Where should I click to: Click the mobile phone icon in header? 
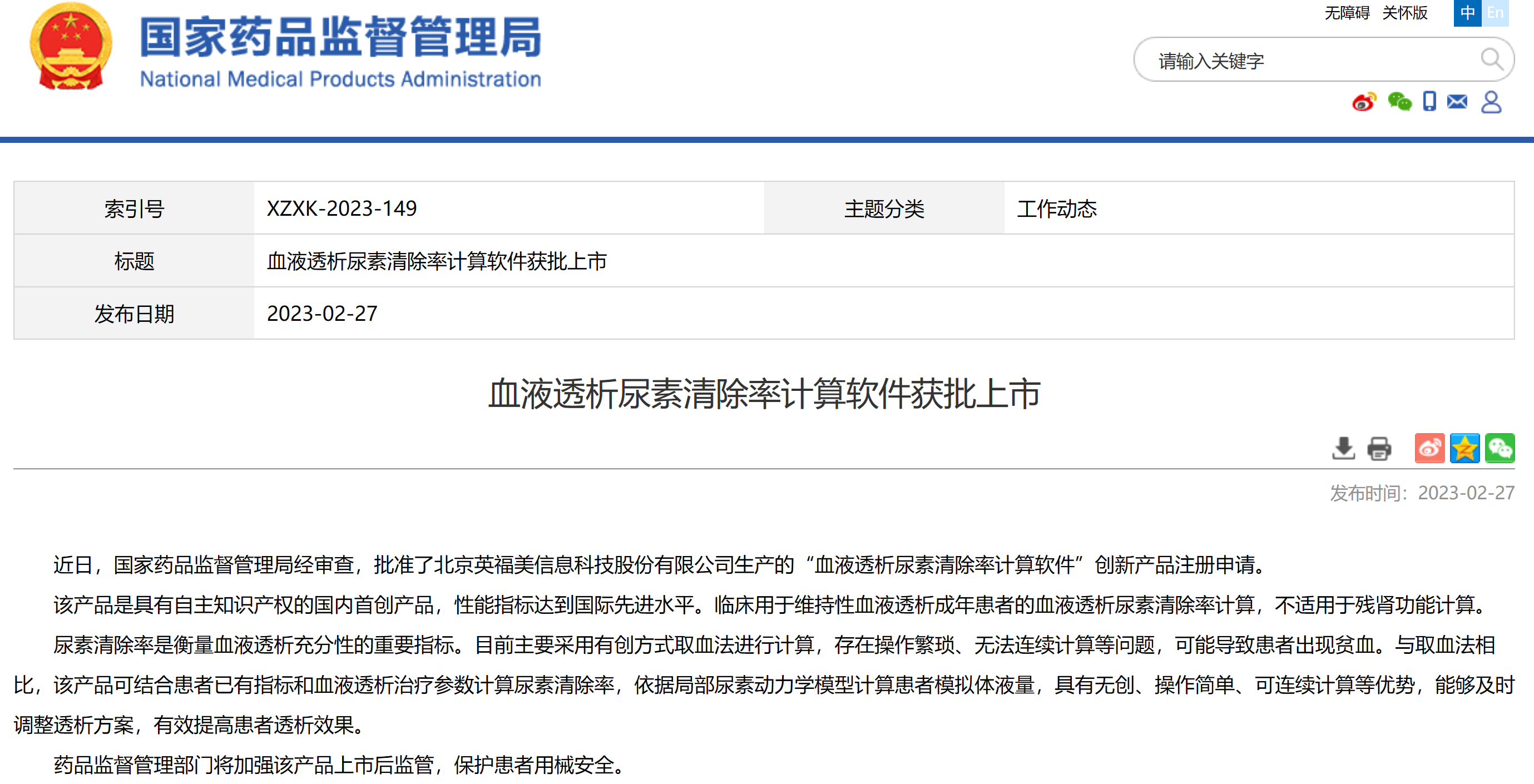click(1429, 102)
